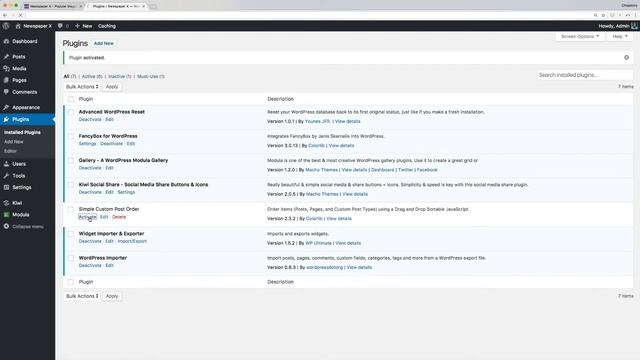The width and height of the screenshot is (640, 360).
Task: Switch to the first browser tab
Action: pyautogui.click(x=53, y=6)
